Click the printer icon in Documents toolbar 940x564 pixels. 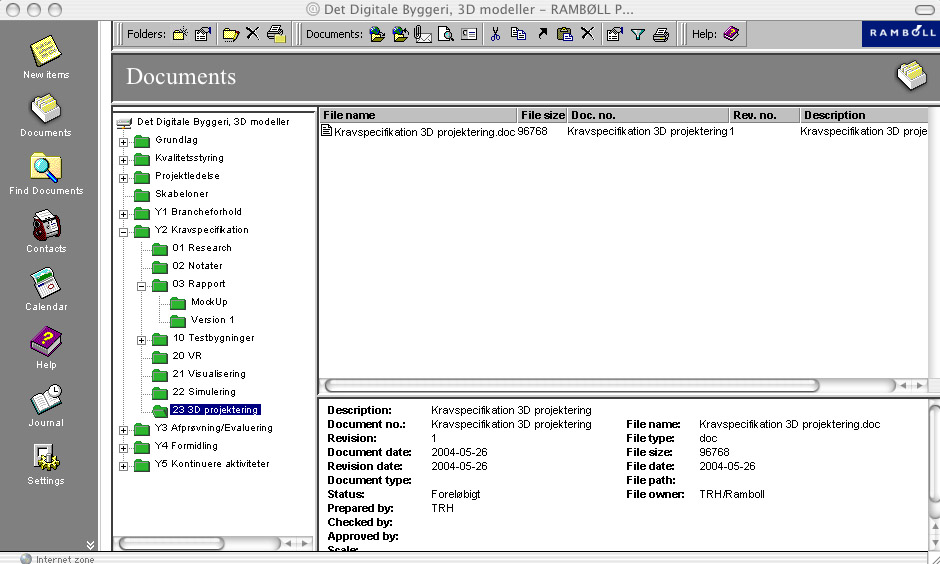(x=661, y=34)
